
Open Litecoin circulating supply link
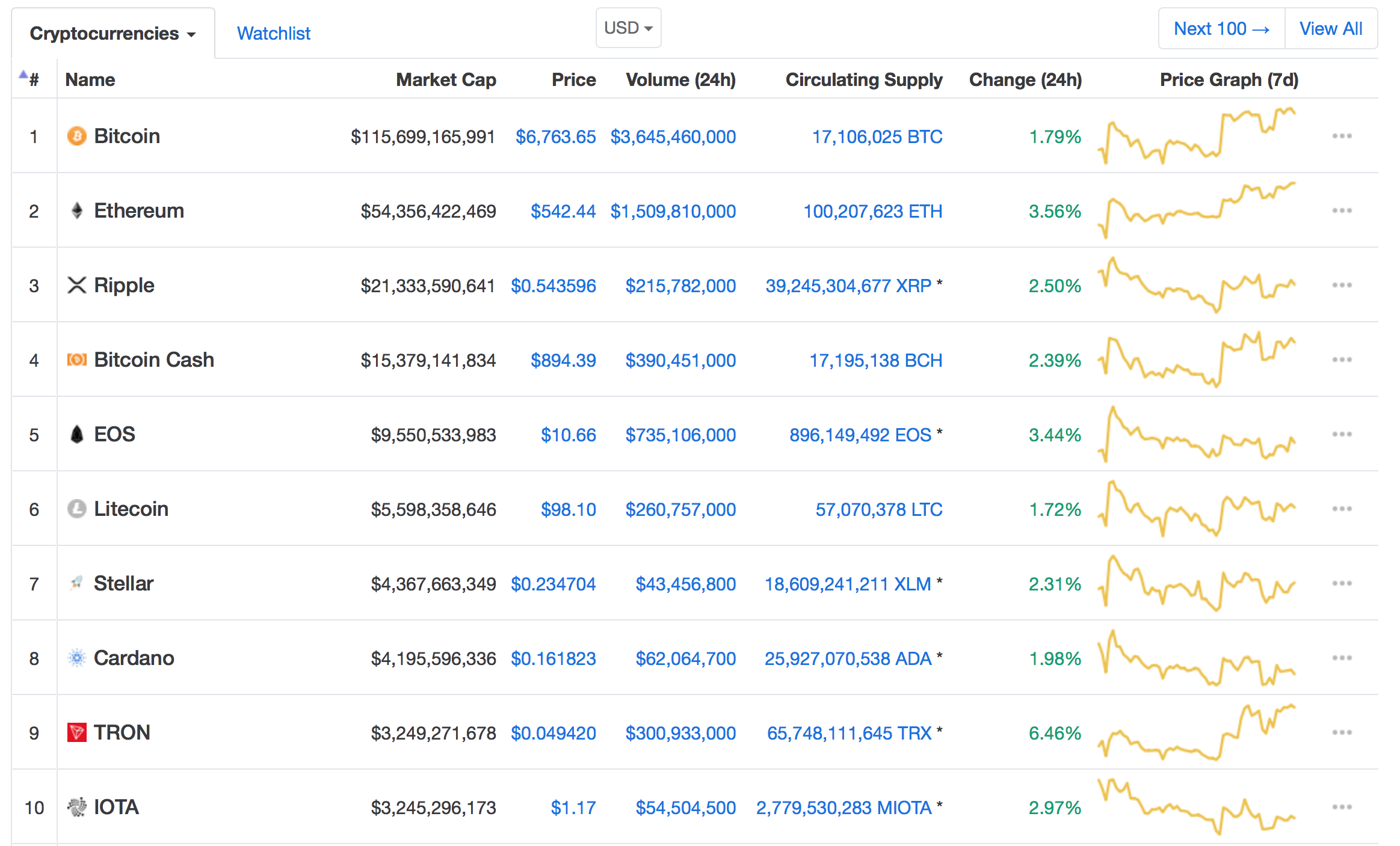(x=878, y=509)
